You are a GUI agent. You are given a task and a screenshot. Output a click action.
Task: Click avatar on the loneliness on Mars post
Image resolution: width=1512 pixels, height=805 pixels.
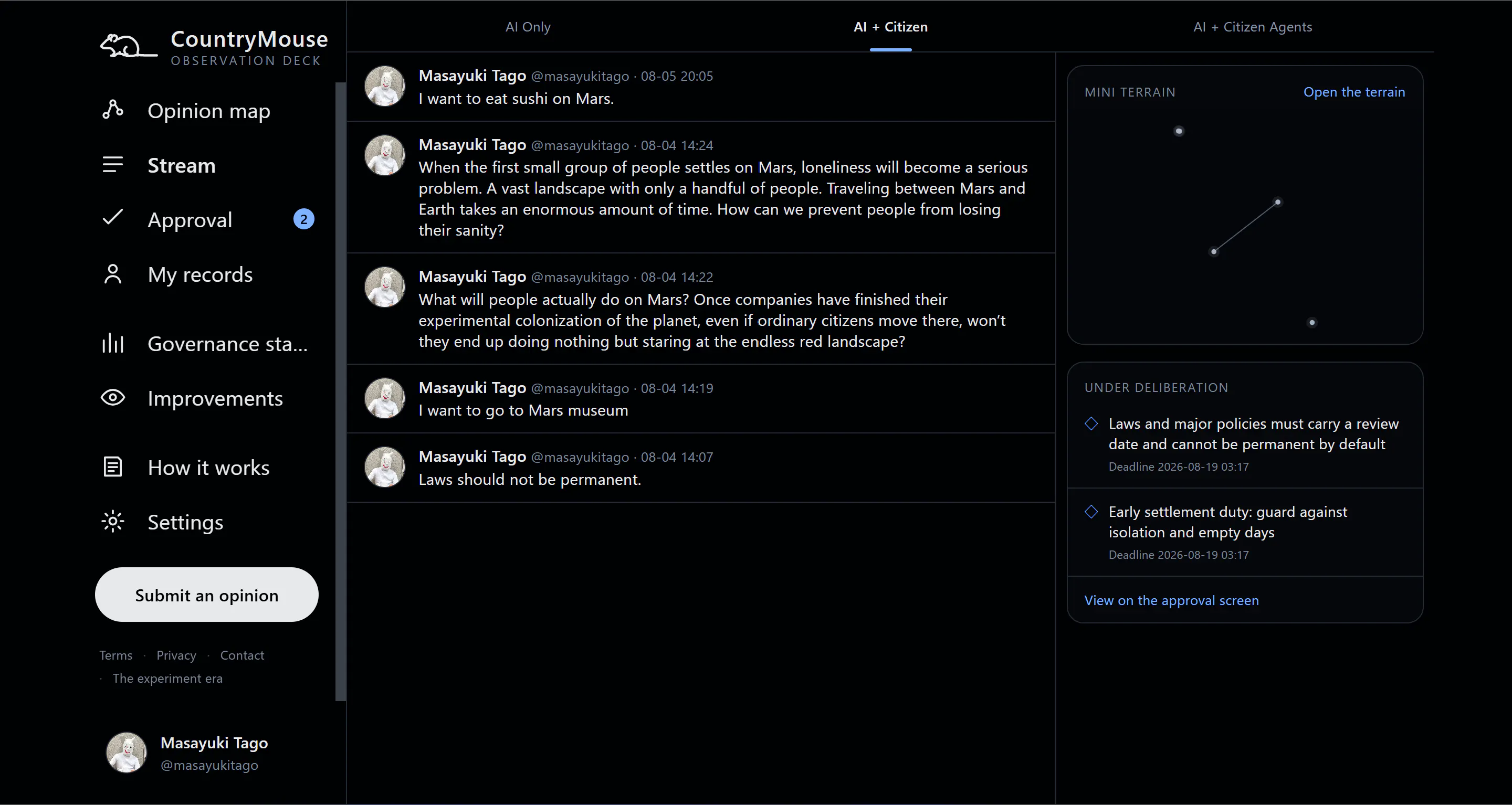pos(384,155)
